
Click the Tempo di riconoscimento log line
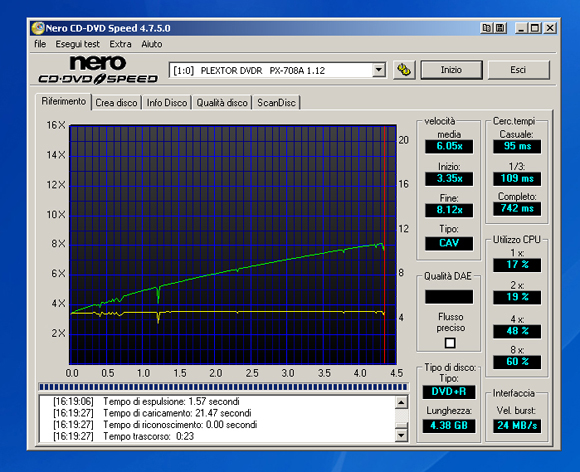pyautogui.click(x=155, y=425)
